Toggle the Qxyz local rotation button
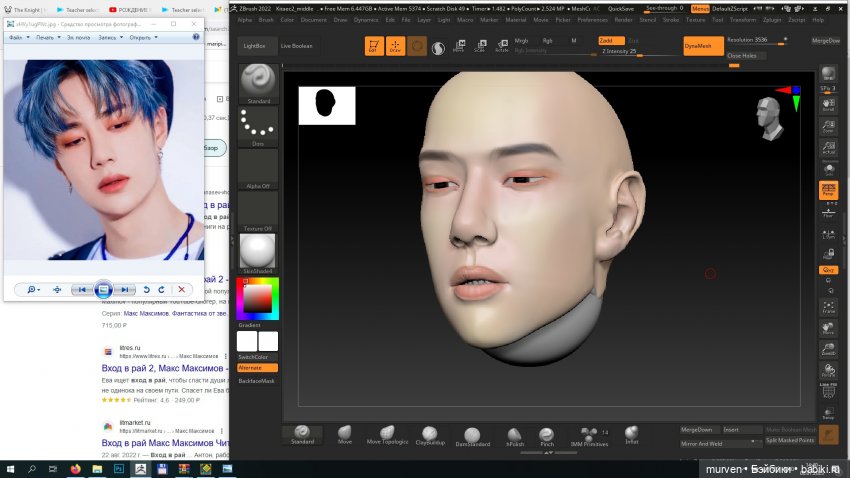Viewport: 850px width, 478px height. point(828,270)
